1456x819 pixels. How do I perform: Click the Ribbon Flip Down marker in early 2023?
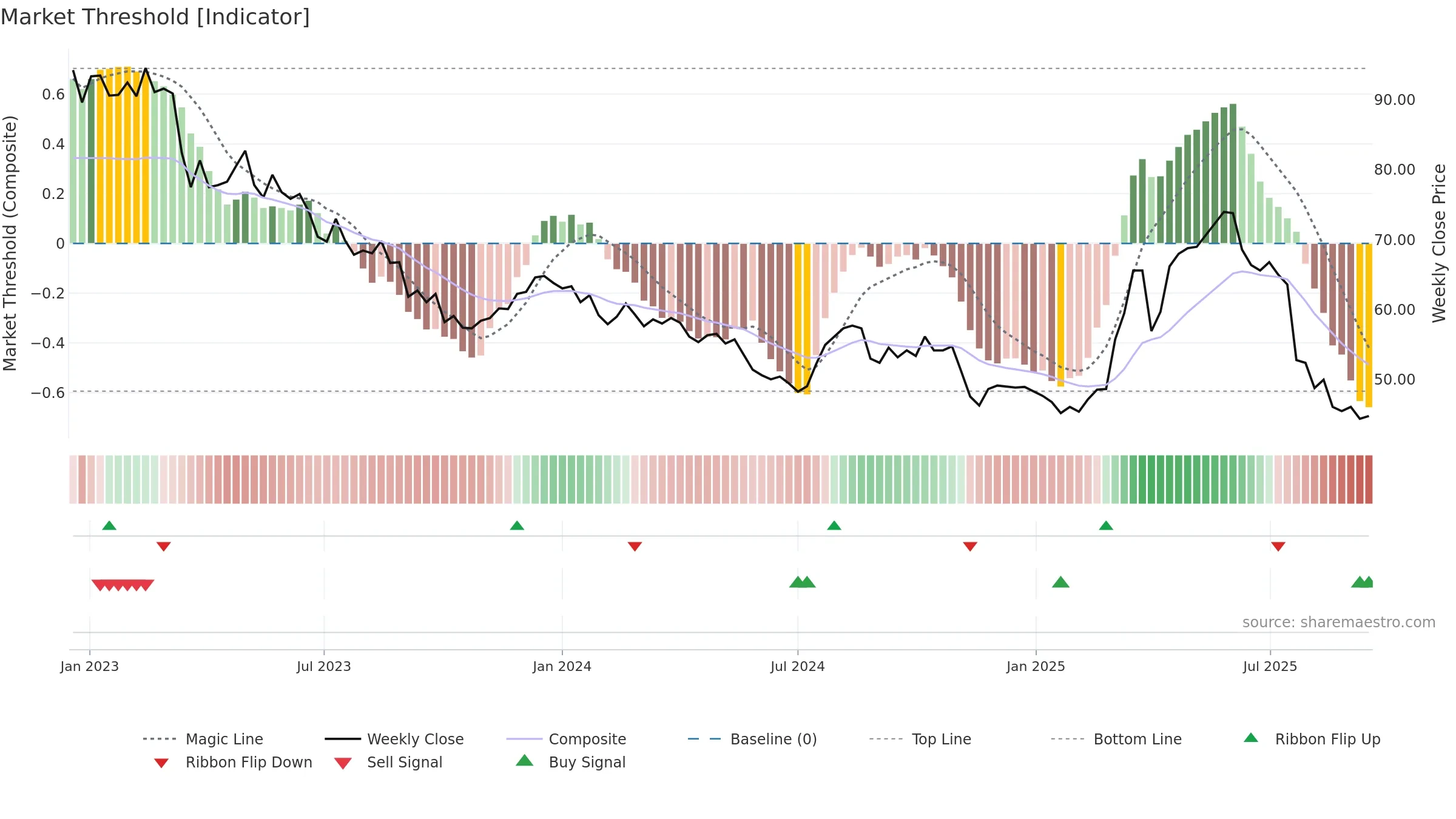(x=164, y=547)
